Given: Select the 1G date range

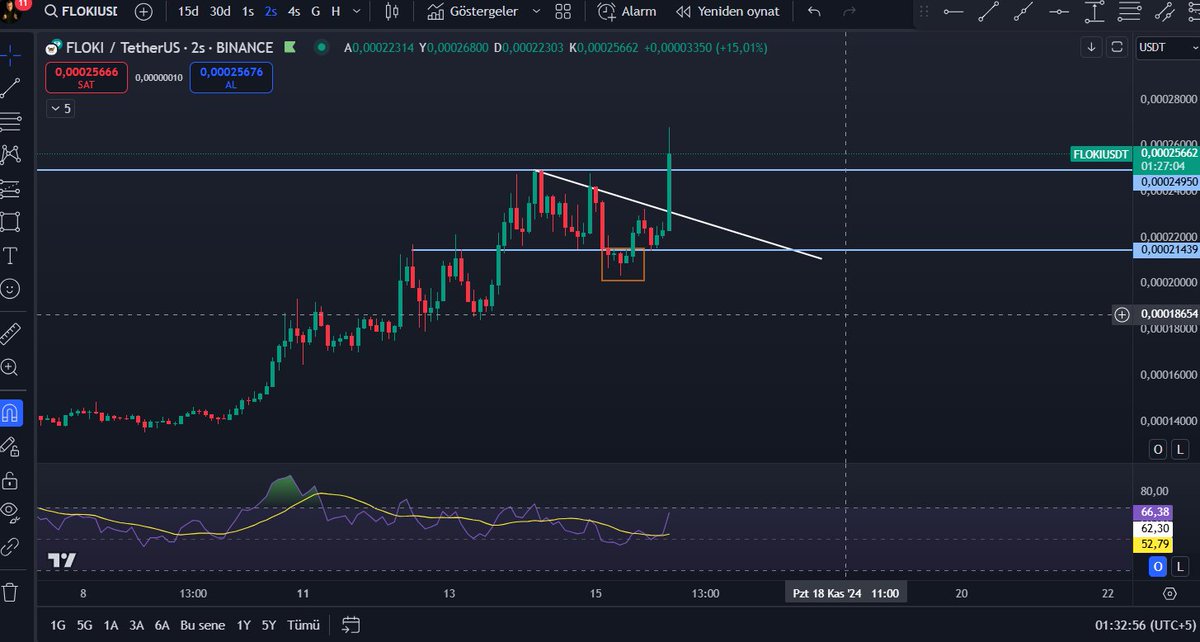Looking at the screenshot, I should 58,625.
